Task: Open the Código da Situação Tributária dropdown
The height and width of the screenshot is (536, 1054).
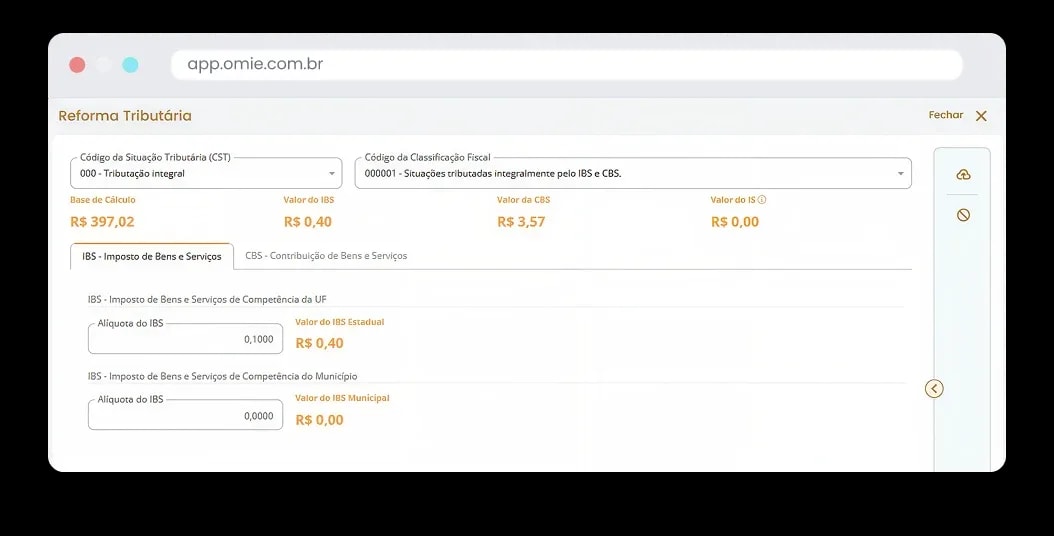Action: [x=206, y=173]
